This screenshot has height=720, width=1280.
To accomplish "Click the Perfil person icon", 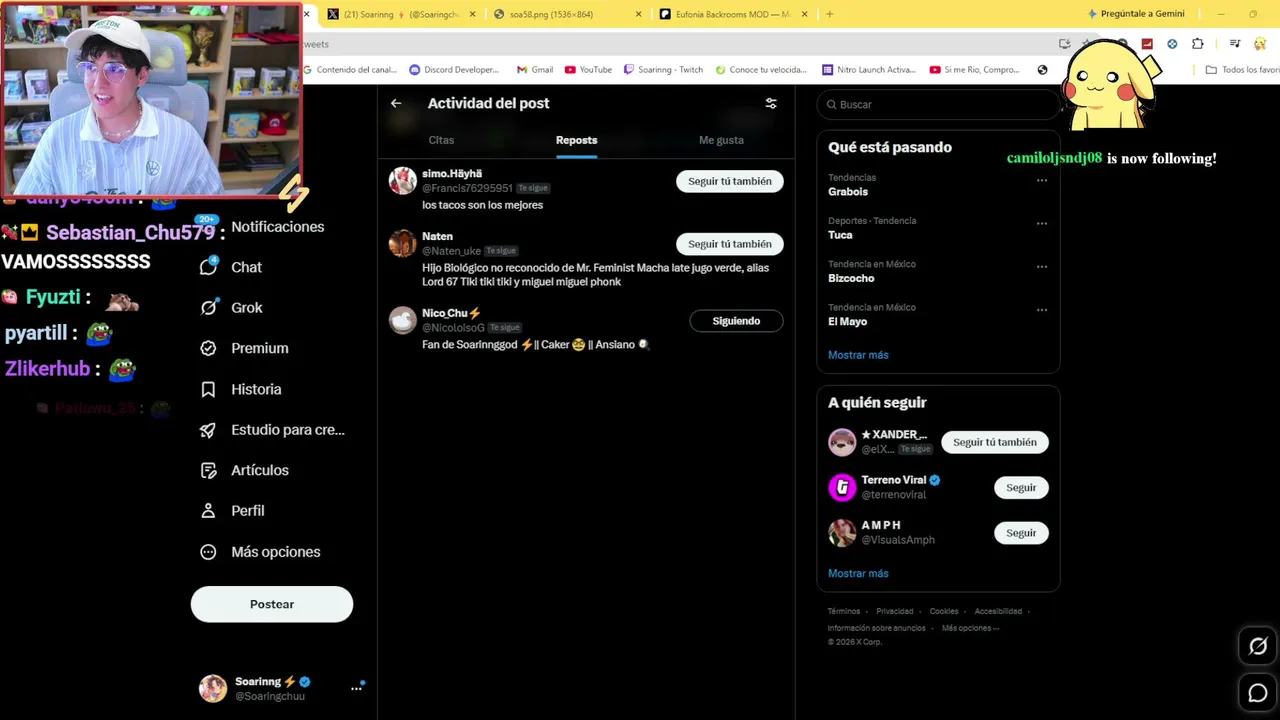I will (209, 511).
